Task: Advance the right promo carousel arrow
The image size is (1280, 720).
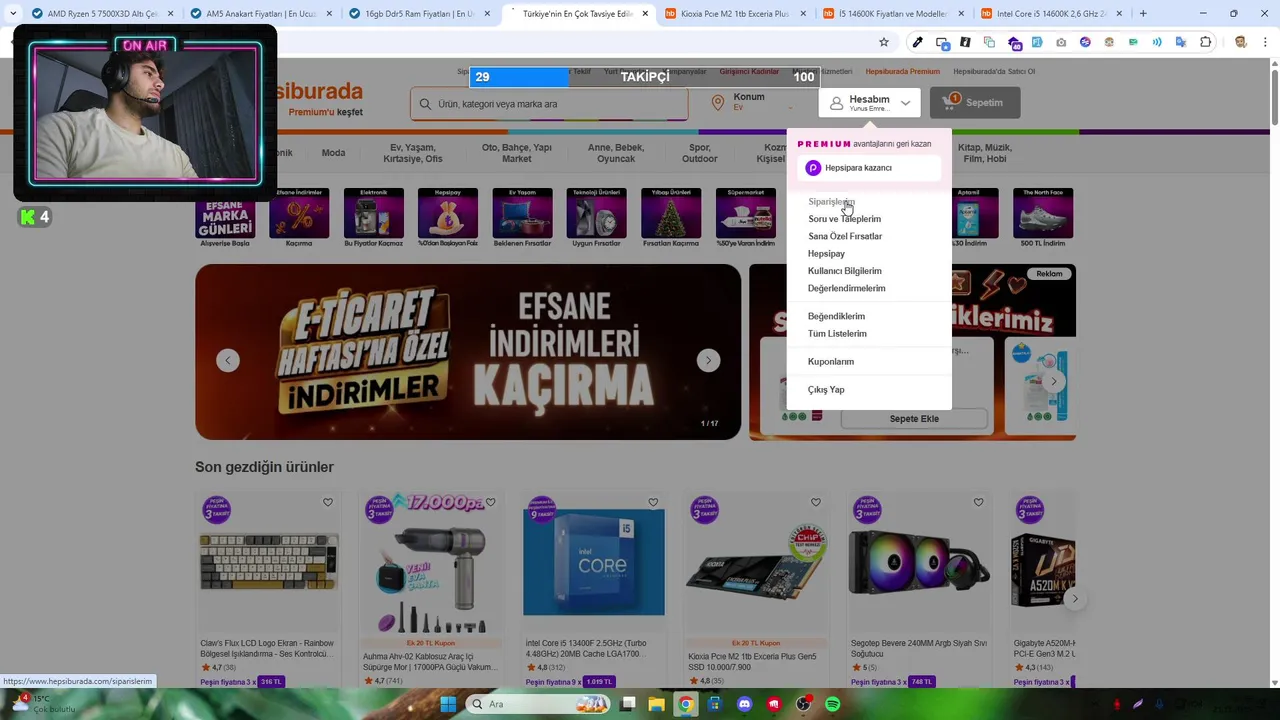Action: 1053,381
